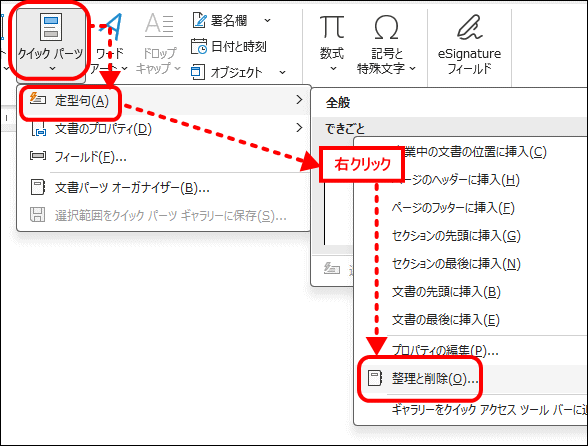Click the 整理と削除 organizer icon
The width and height of the screenshot is (588, 446).
pos(375,378)
